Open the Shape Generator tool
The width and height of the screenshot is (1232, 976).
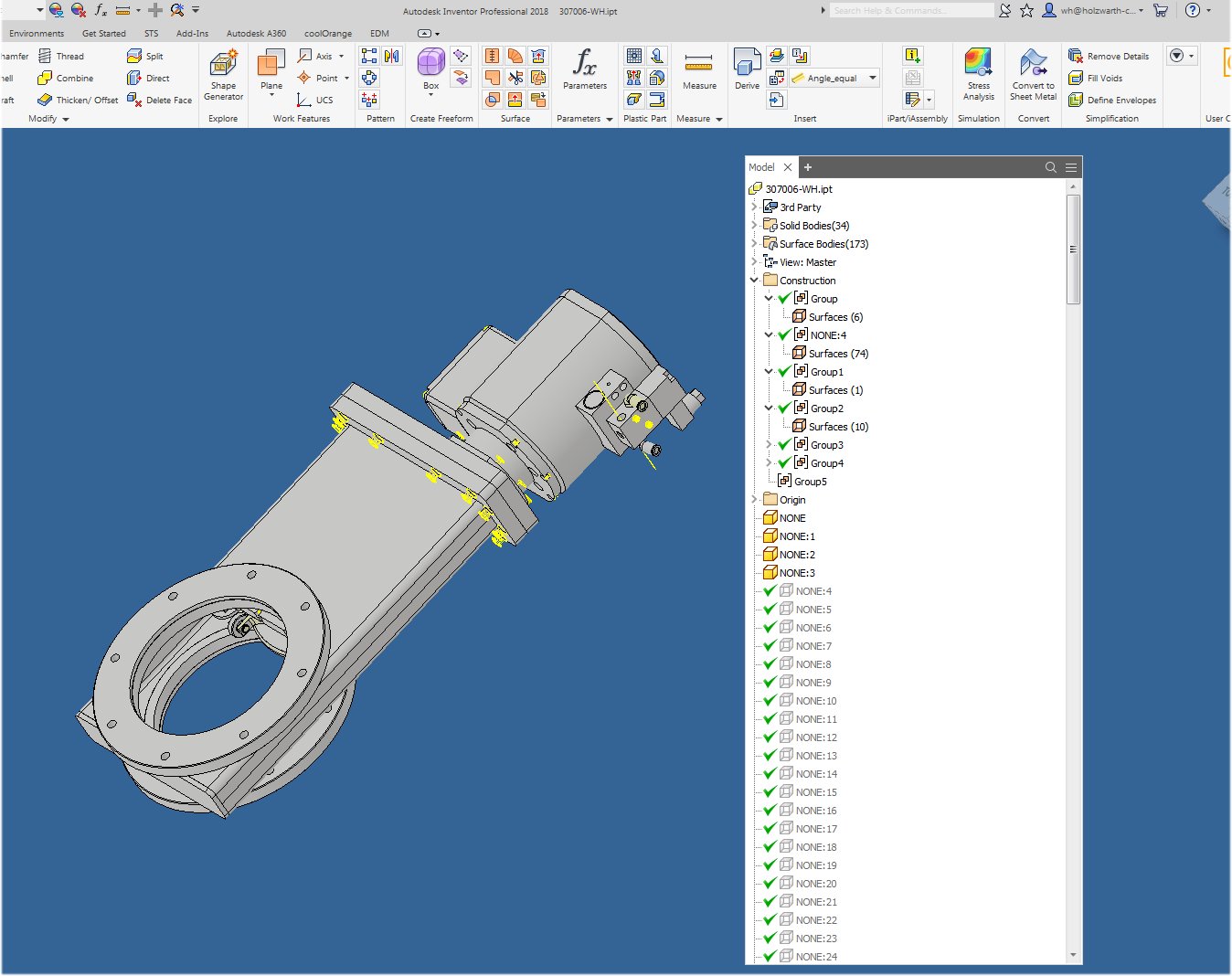[x=223, y=77]
